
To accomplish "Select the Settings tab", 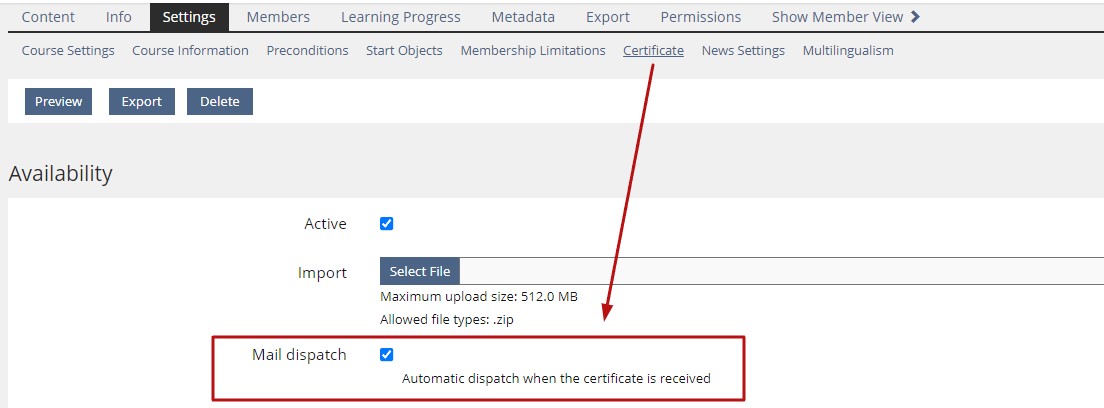I will click(189, 17).
